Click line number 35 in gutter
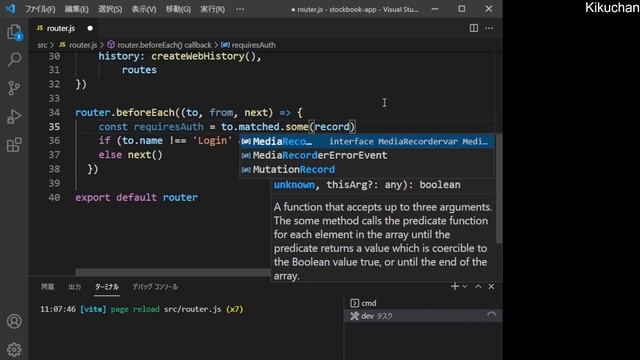 click(x=54, y=127)
